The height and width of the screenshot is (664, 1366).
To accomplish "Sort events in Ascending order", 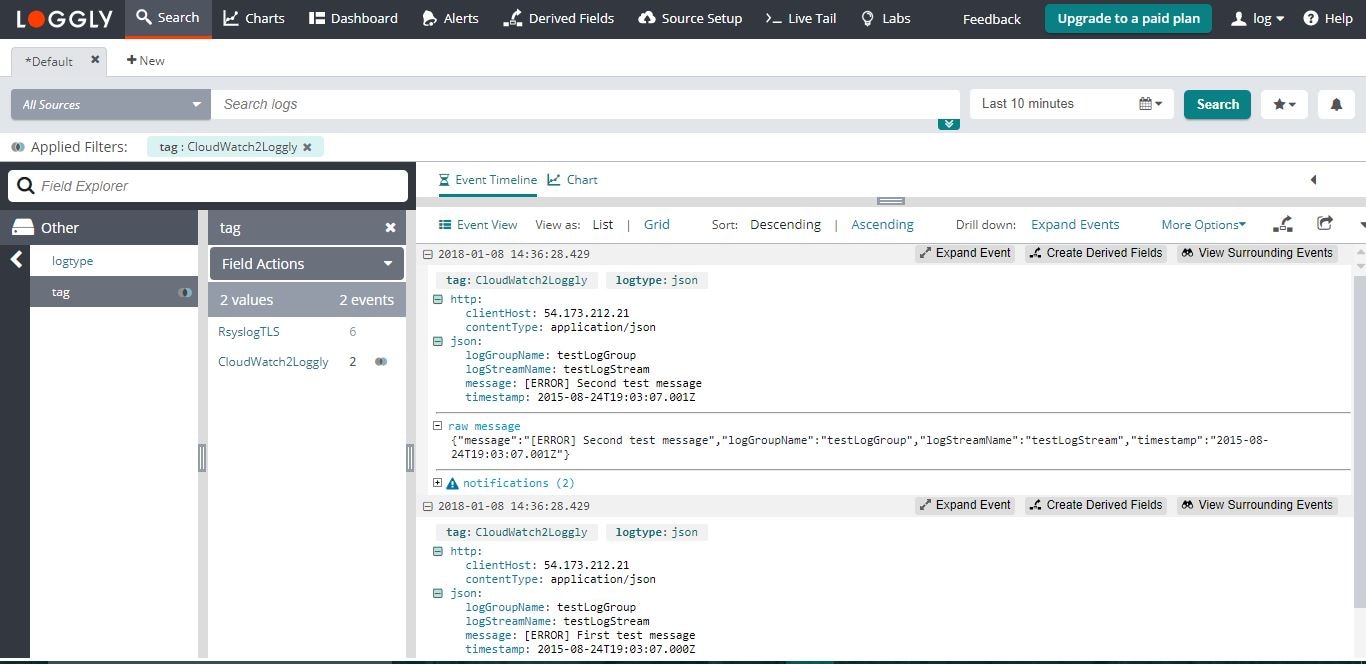I will [882, 225].
